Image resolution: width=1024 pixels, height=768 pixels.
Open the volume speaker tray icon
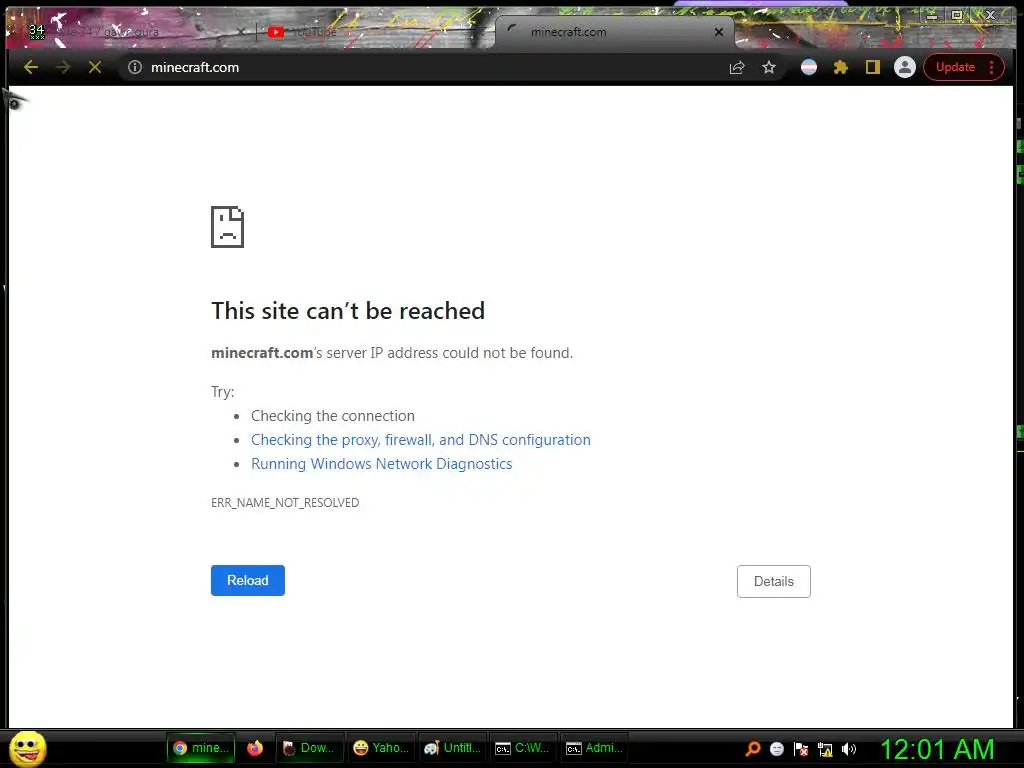848,748
